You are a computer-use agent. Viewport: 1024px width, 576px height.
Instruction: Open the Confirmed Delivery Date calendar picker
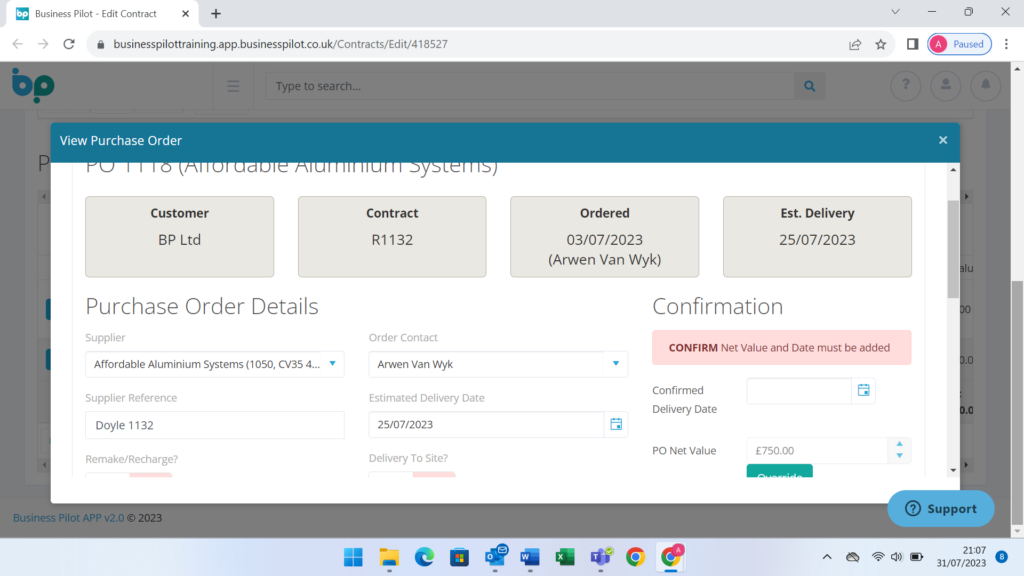click(x=863, y=390)
